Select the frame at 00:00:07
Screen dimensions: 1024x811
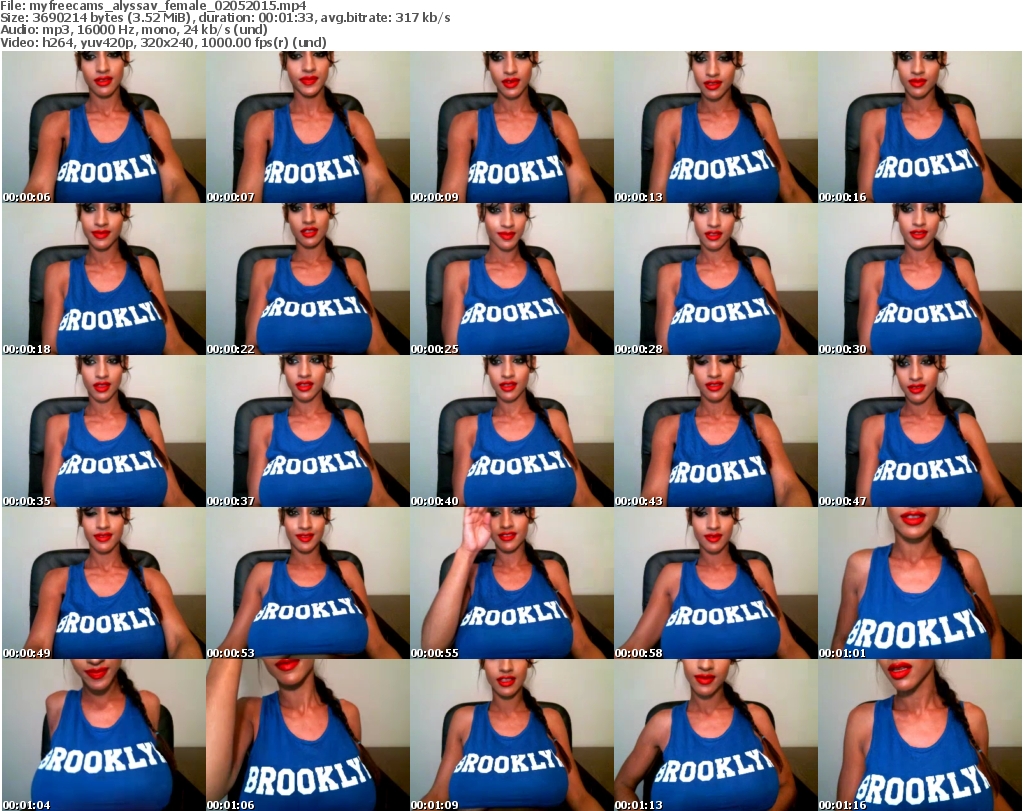(308, 127)
